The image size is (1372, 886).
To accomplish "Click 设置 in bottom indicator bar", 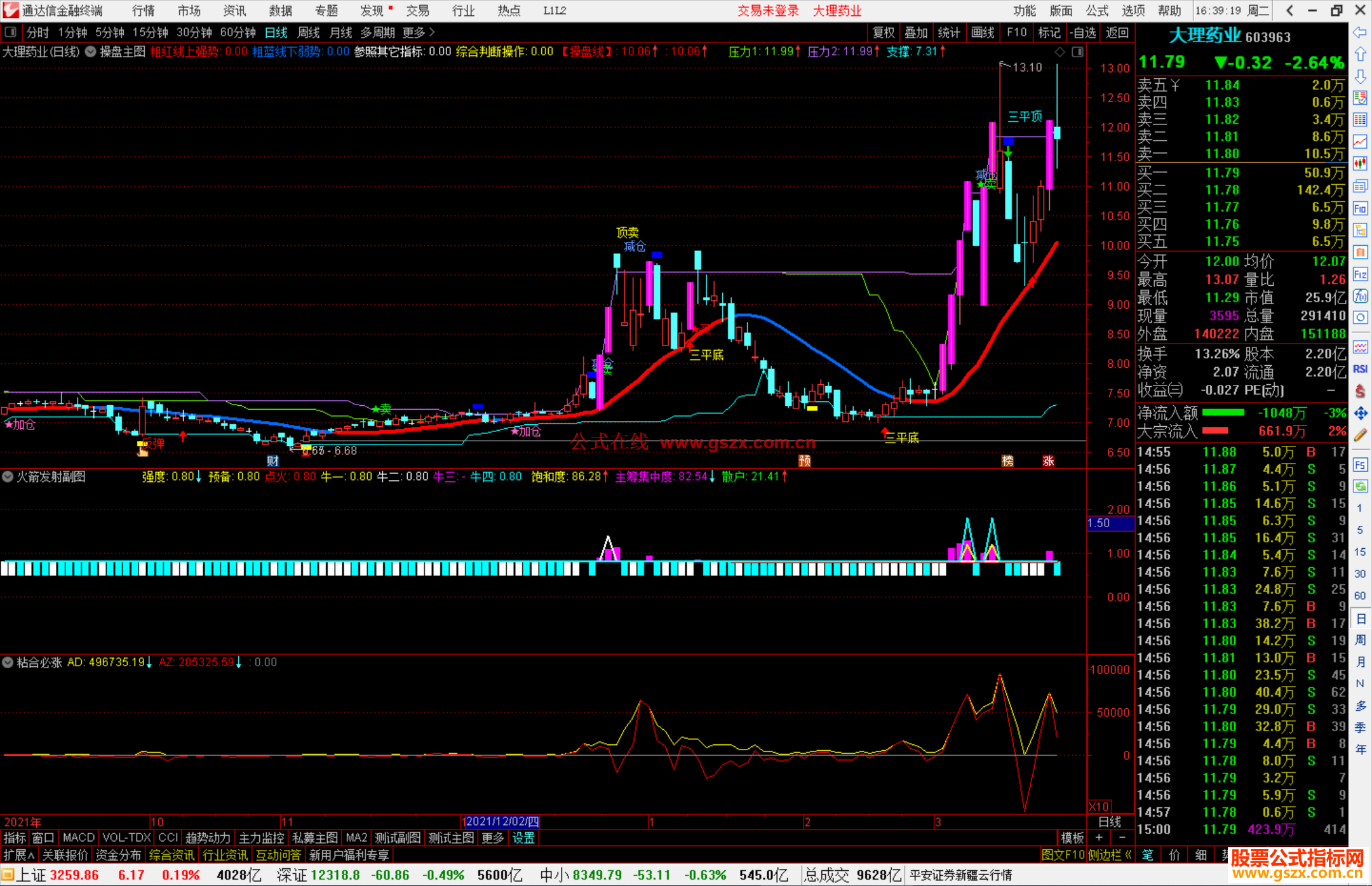I will pos(523,838).
